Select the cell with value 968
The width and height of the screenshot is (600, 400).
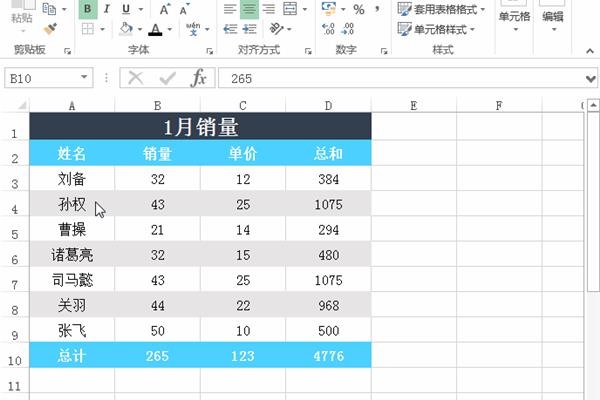pyautogui.click(x=328, y=305)
